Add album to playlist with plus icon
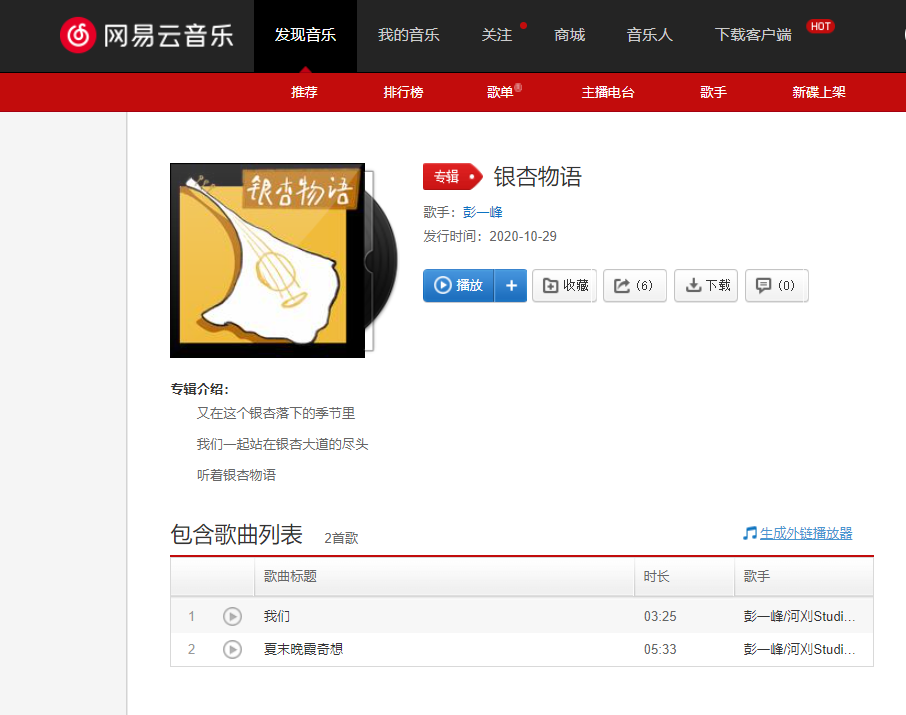Viewport: 906px width, 715px height. click(511, 285)
